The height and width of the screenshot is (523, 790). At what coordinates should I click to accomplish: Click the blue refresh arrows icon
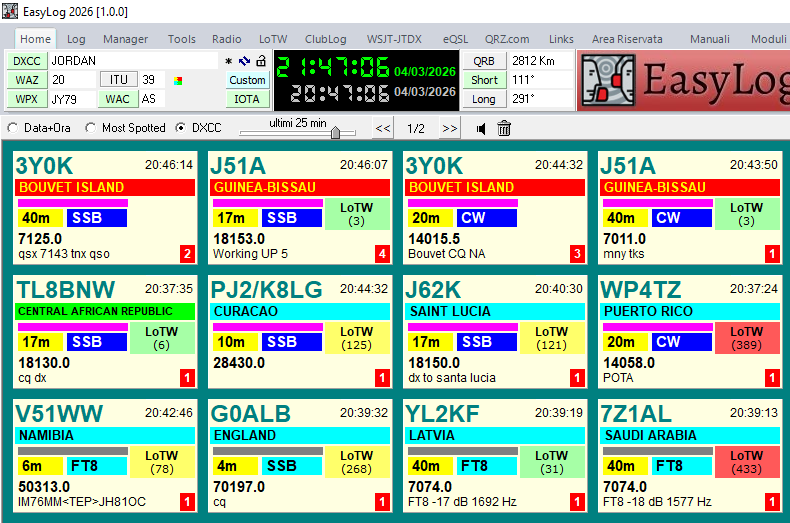(244, 61)
